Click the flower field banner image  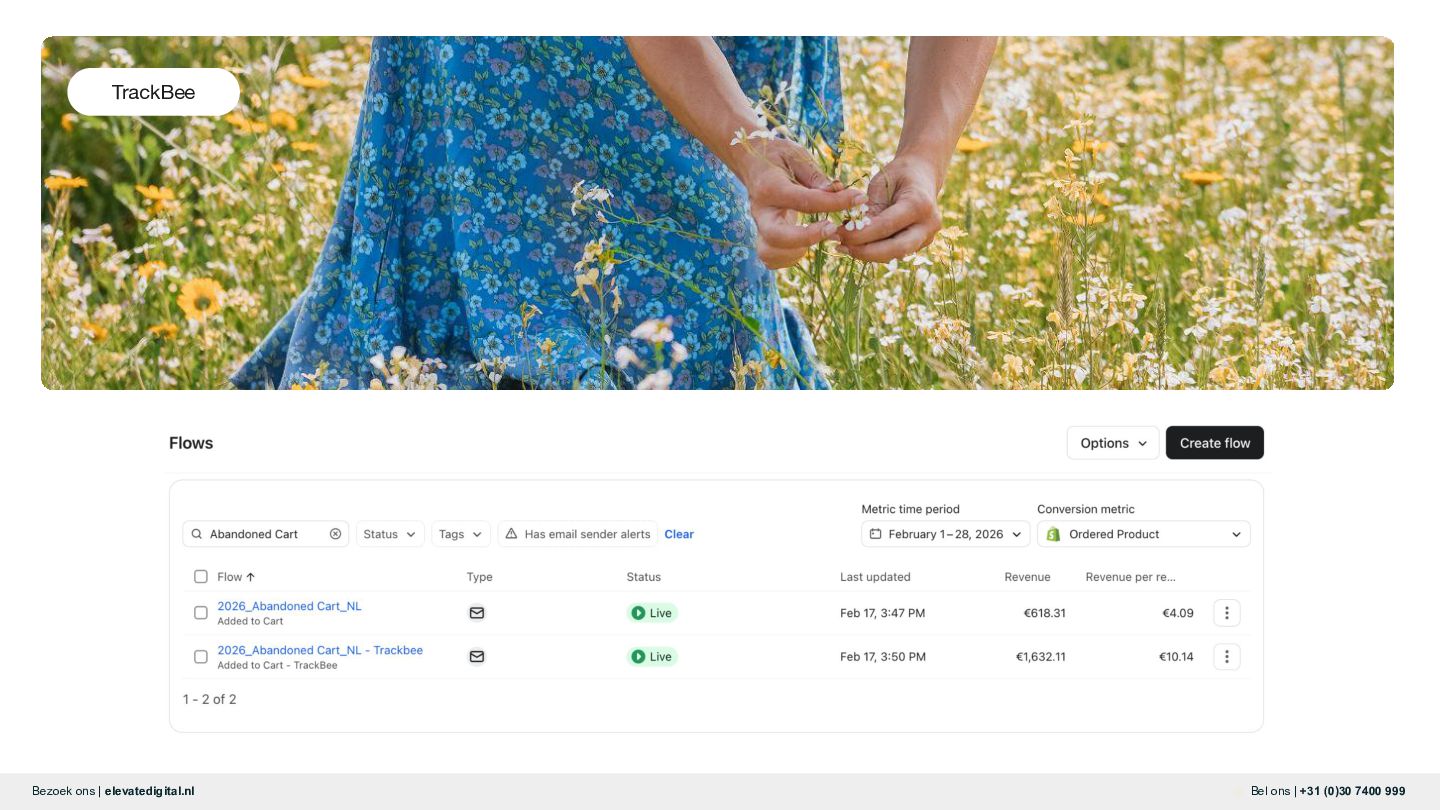pos(717,213)
